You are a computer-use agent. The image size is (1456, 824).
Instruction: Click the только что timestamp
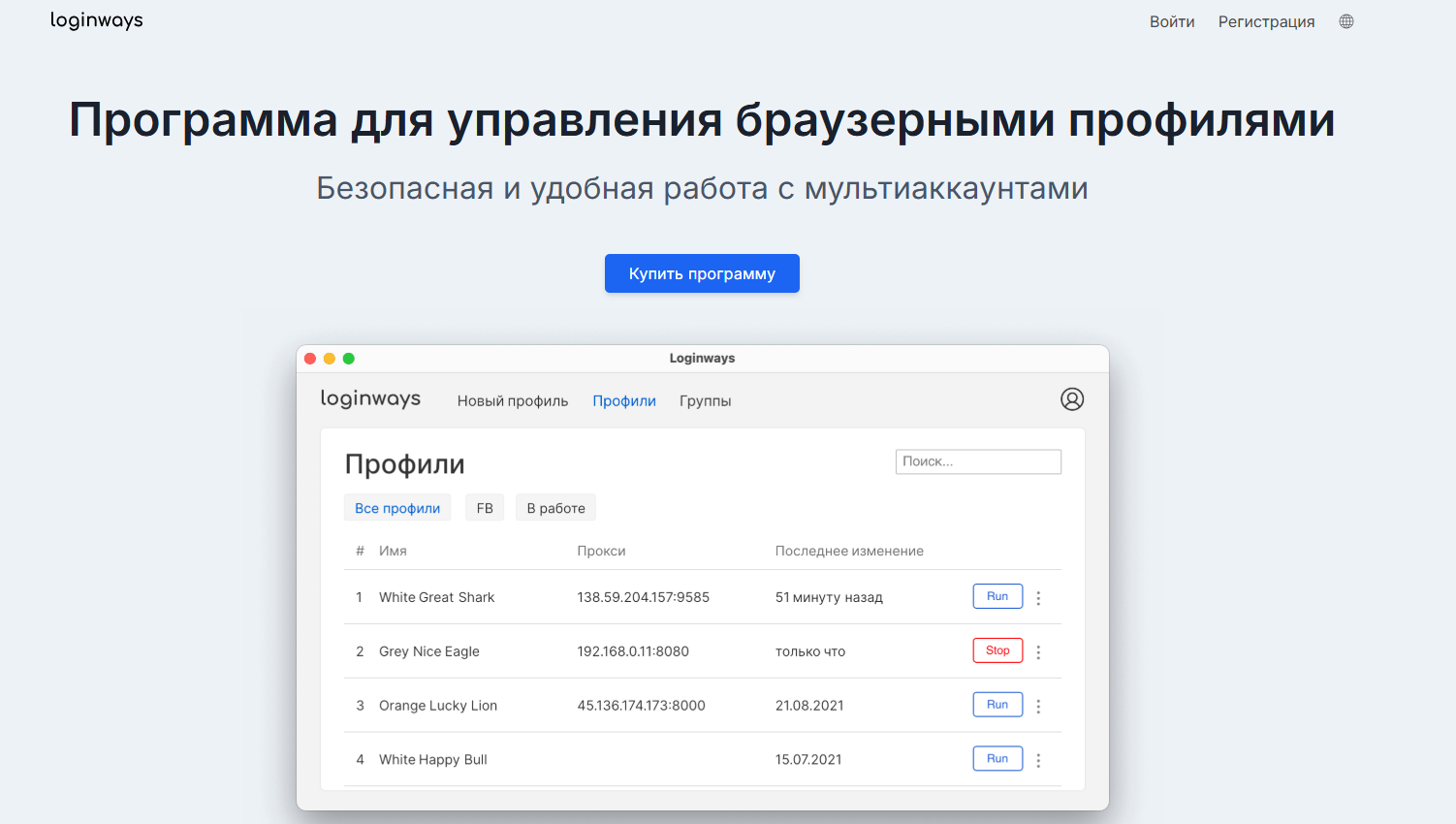tap(810, 651)
